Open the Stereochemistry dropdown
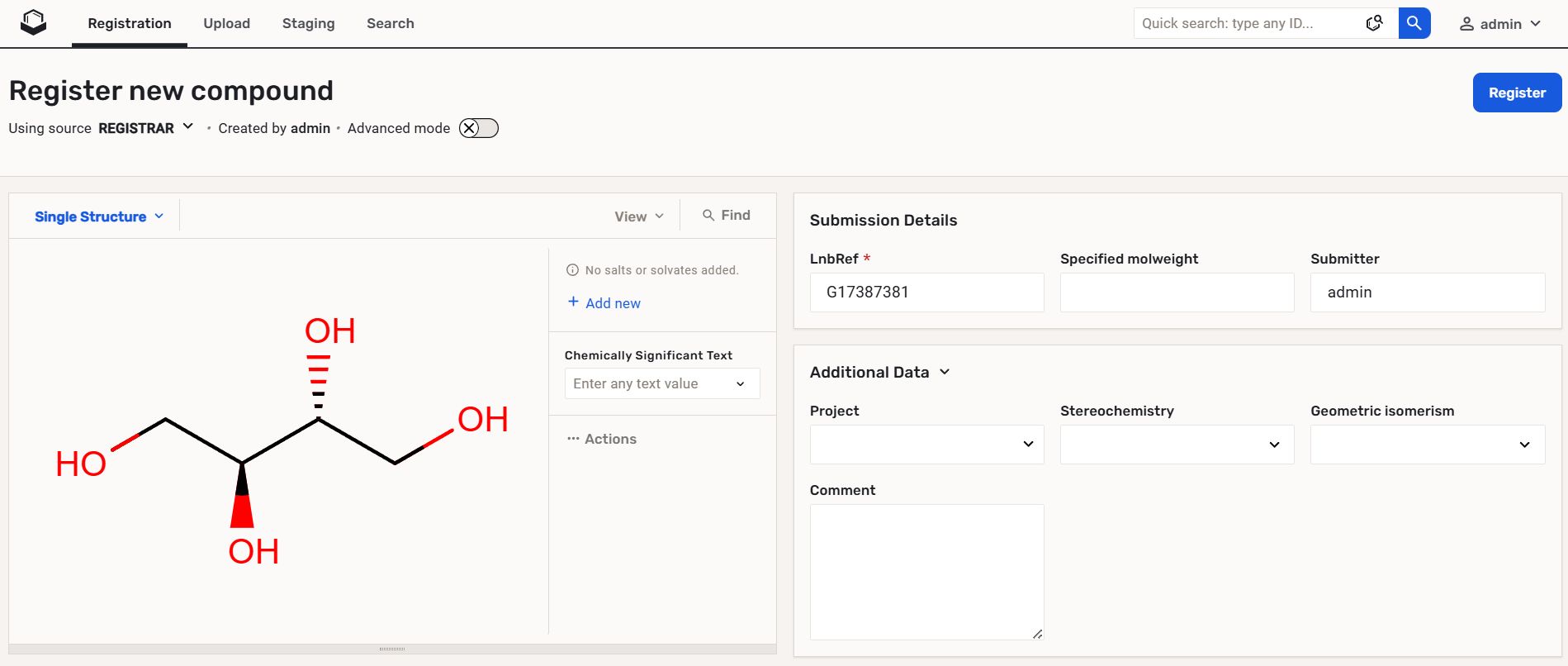 pyautogui.click(x=1176, y=445)
